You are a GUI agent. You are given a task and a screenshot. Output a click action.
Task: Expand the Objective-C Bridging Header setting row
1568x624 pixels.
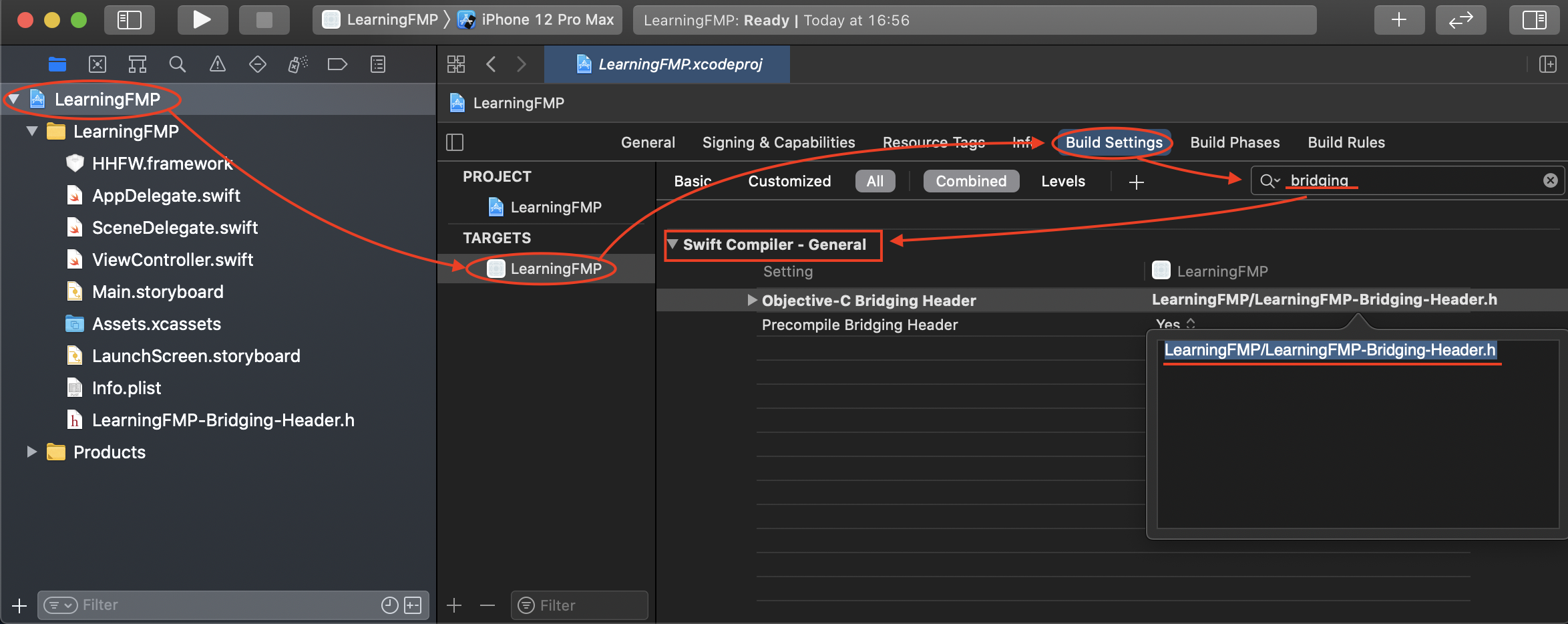tap(752, 300)
